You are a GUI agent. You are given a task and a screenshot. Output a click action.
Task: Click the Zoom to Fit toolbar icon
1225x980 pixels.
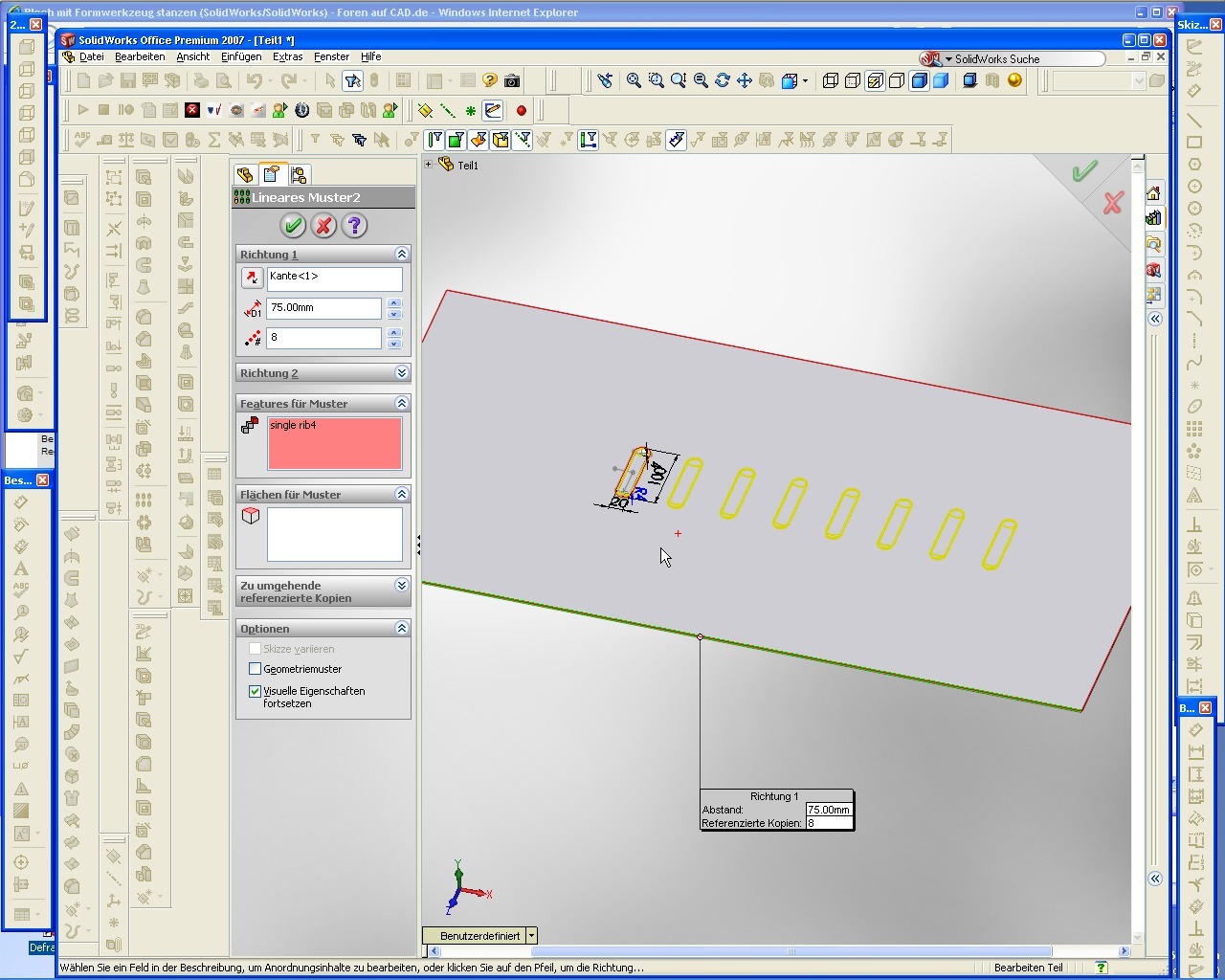[633, 81]
